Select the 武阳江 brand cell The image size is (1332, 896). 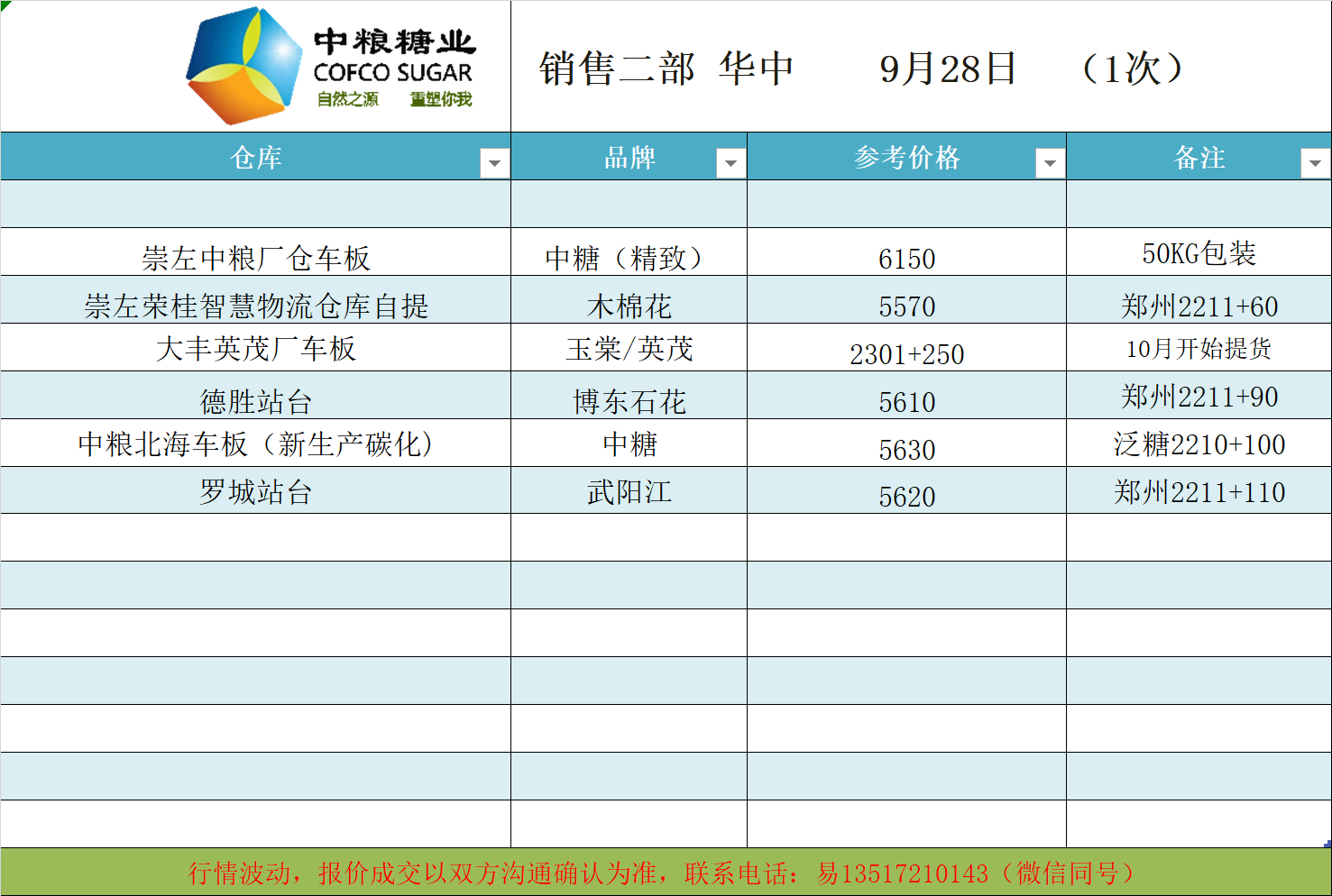[629, 491]
